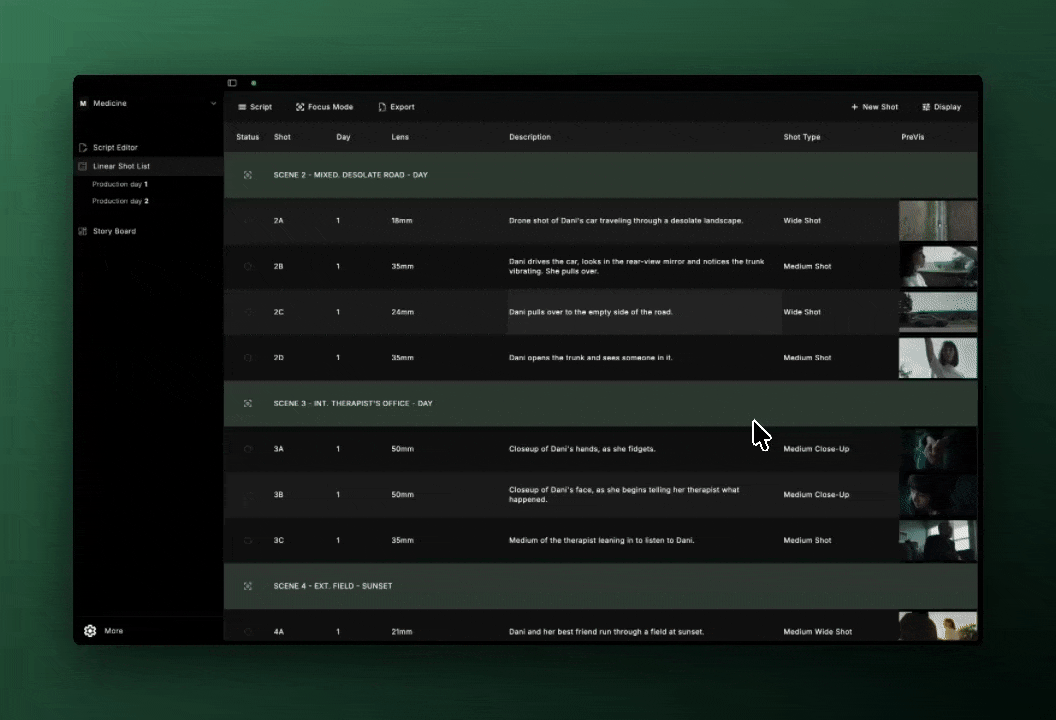Image resolution: width=1056 pixels, height=720 pixels.
Task: Click the Shot Type column header
Action: [x=802, y=137]
